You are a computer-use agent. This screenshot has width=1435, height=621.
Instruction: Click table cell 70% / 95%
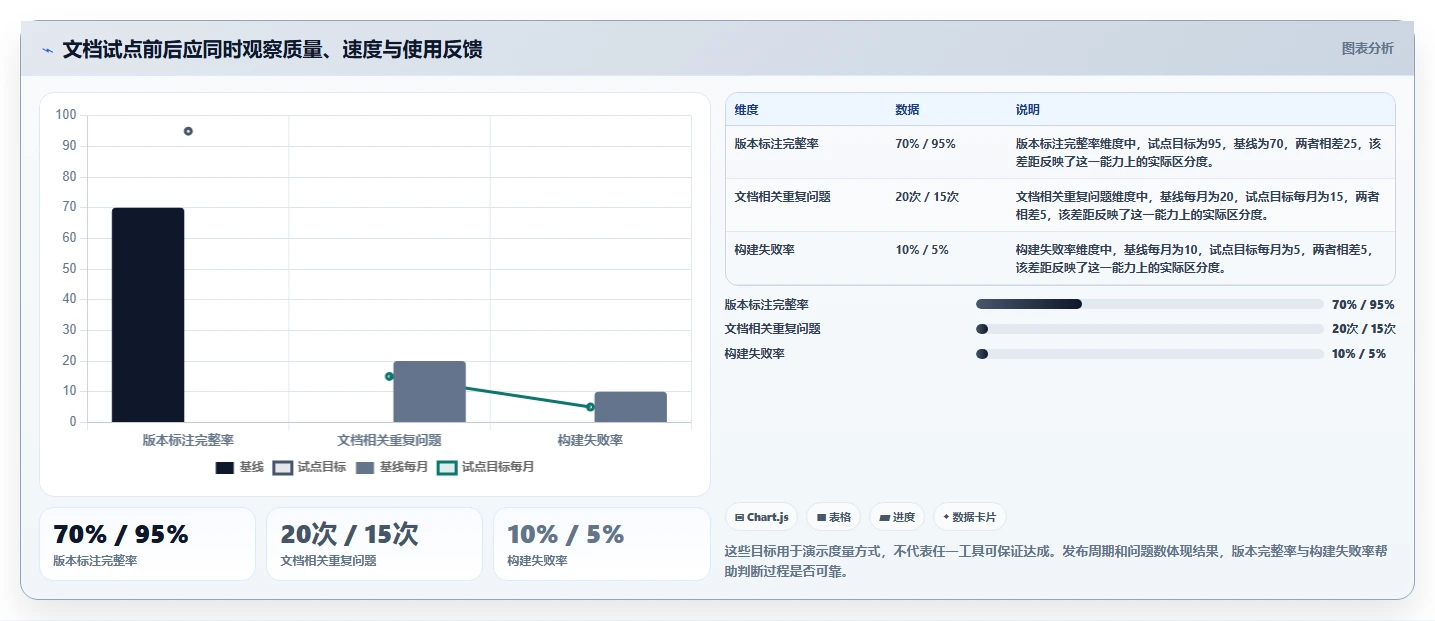[x=926, y=144]
